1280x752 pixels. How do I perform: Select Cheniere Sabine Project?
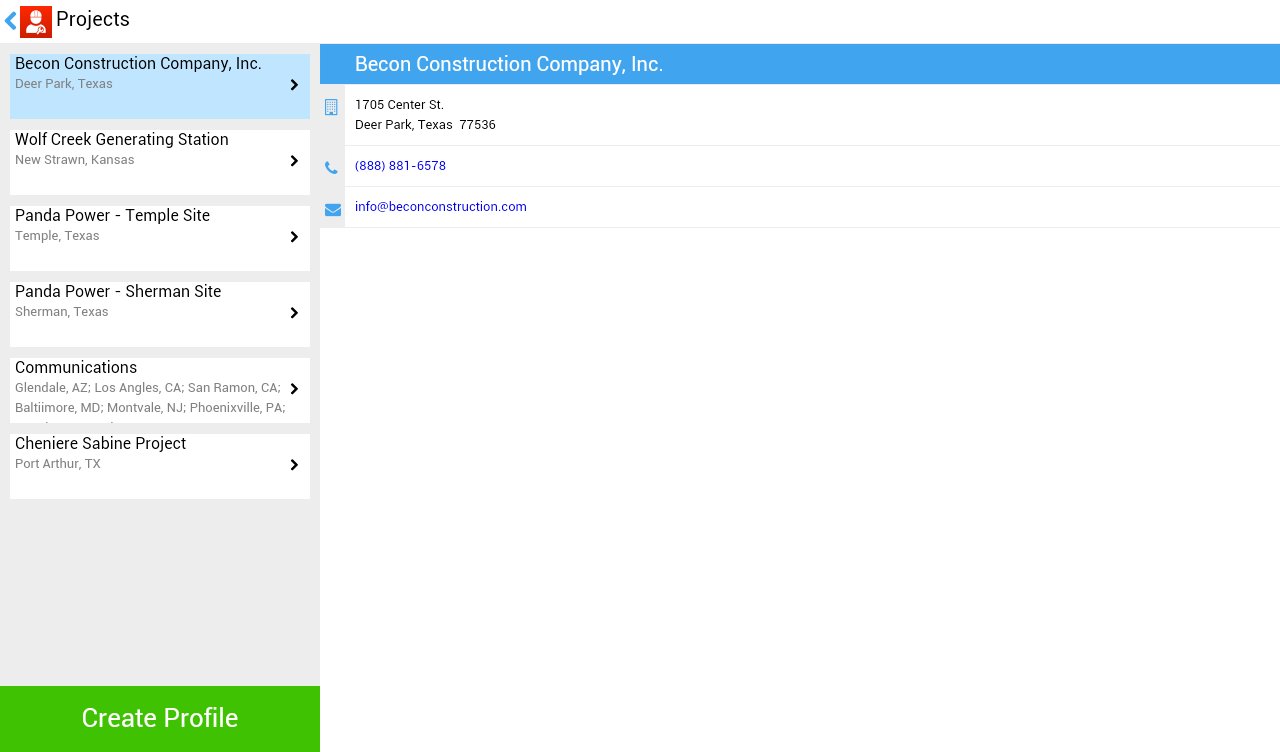click(x=160, y=466)
